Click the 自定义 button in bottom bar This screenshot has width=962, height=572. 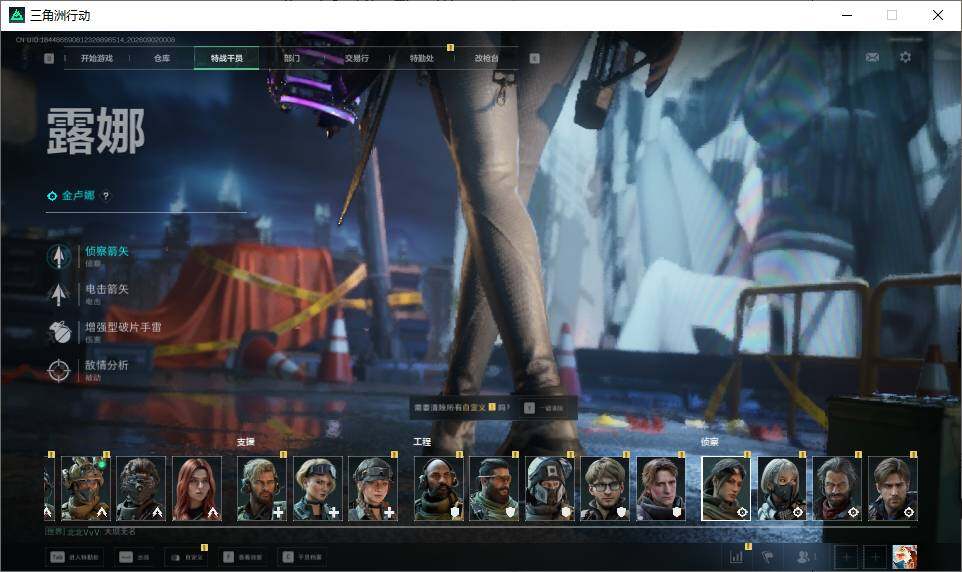click(187, 557)
